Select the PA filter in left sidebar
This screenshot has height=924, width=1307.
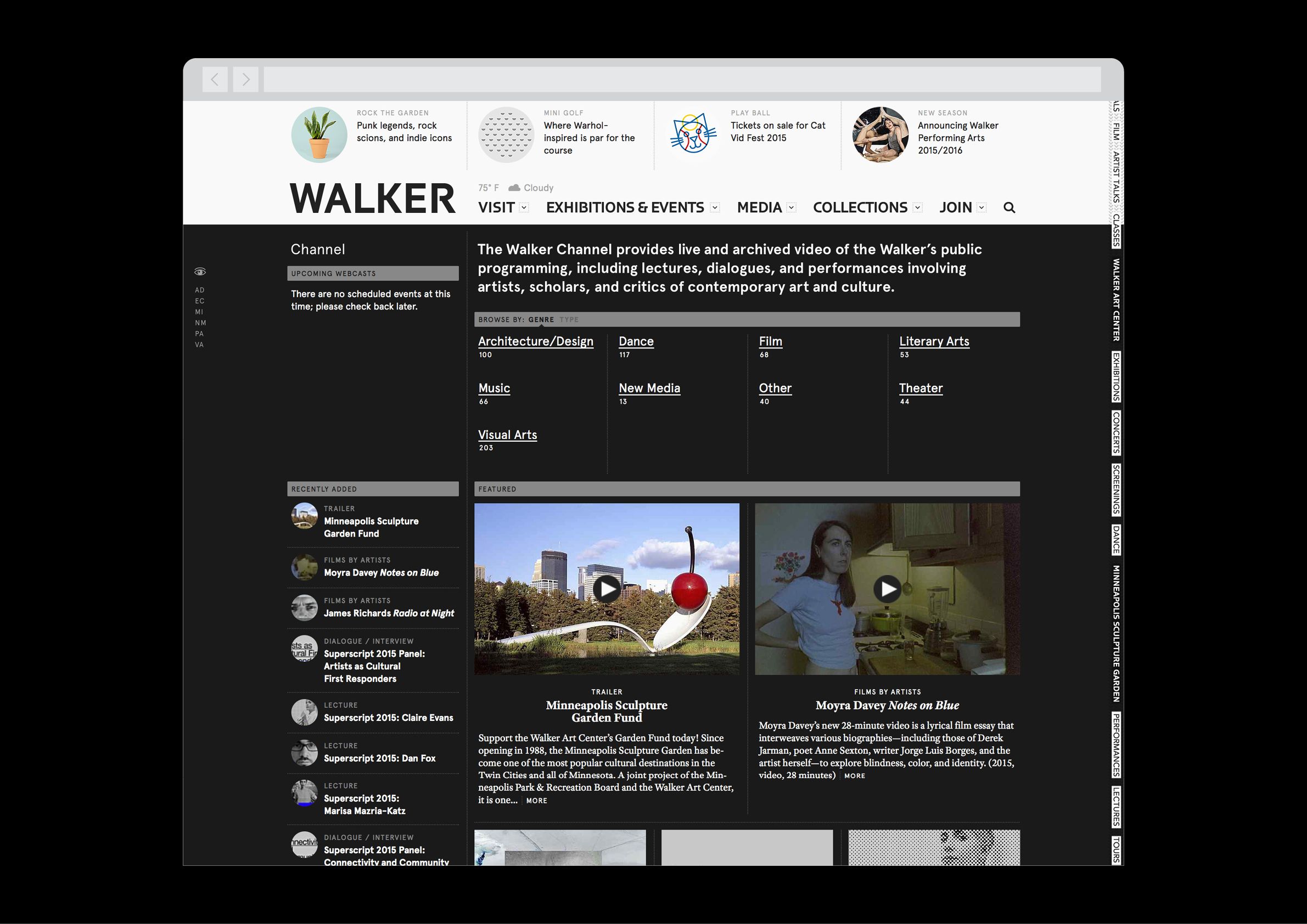click(x=199, y=334)
